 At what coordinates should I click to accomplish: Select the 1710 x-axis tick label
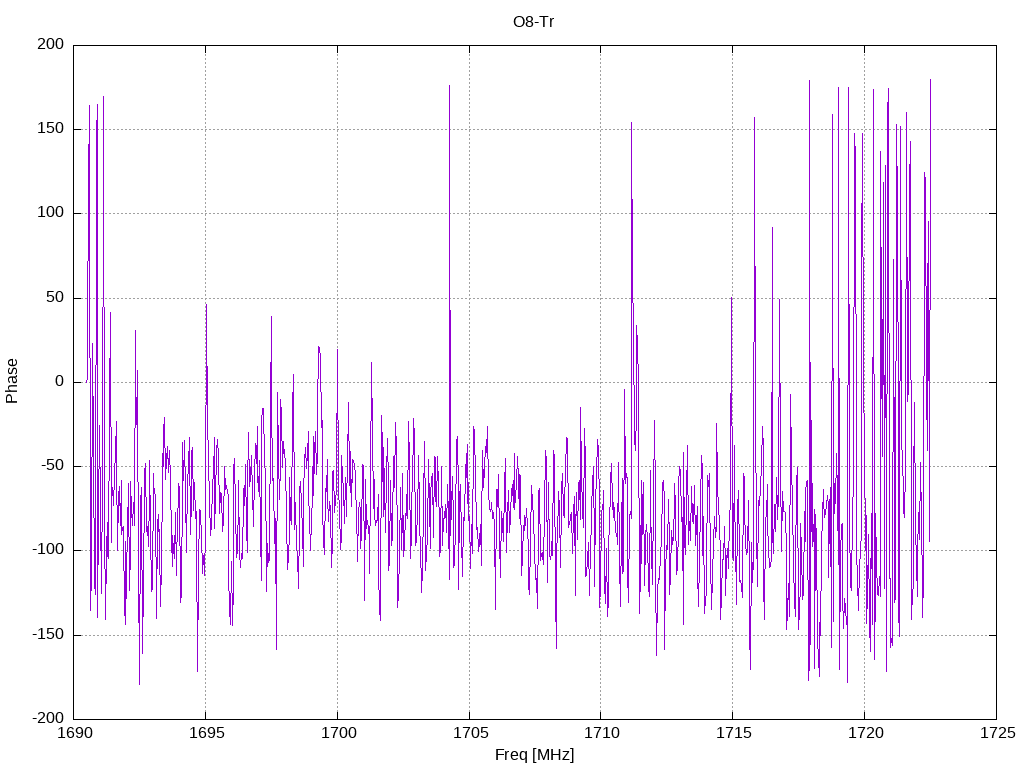[x=602, y=733]
